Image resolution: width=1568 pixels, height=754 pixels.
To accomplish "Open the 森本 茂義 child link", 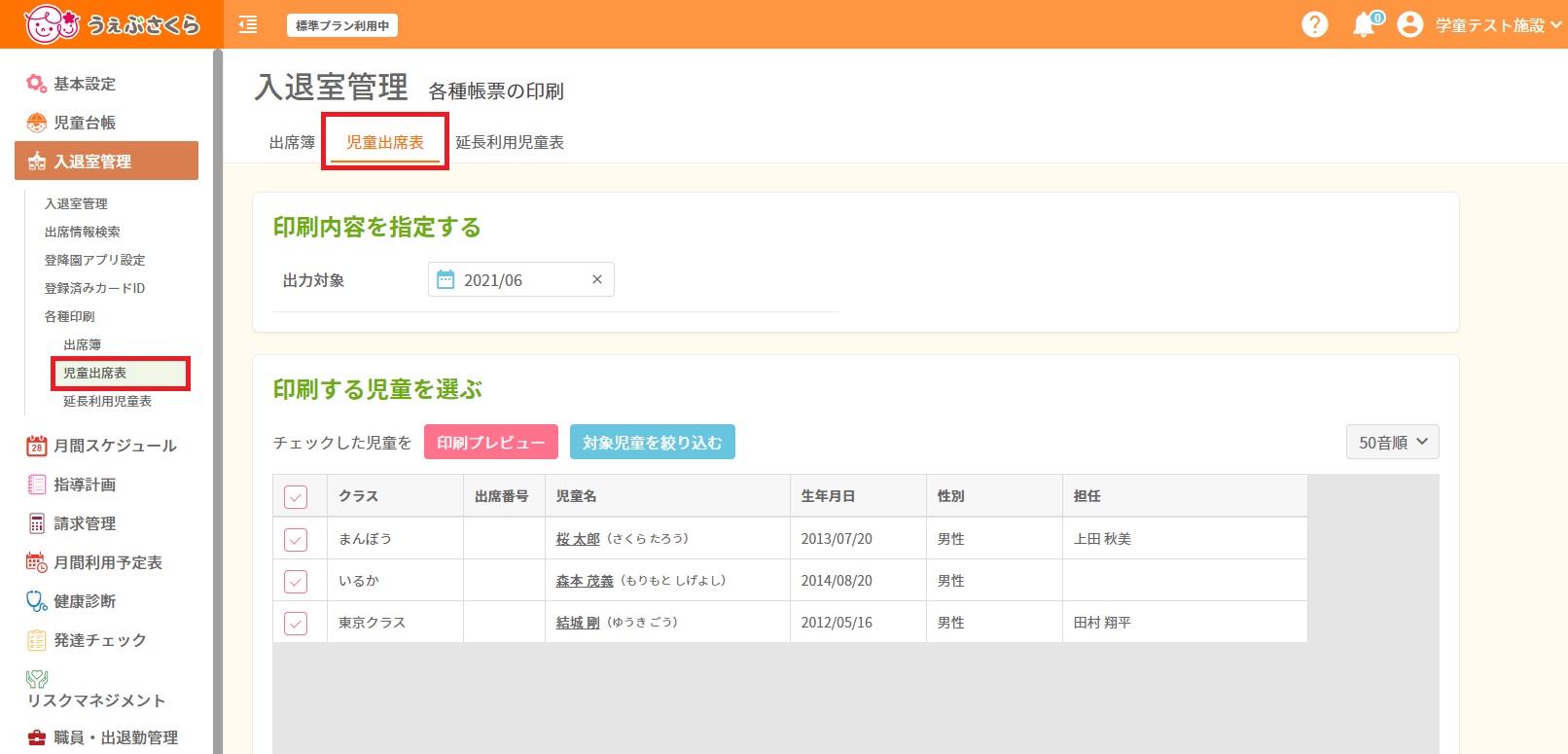I will coord(585,580).
